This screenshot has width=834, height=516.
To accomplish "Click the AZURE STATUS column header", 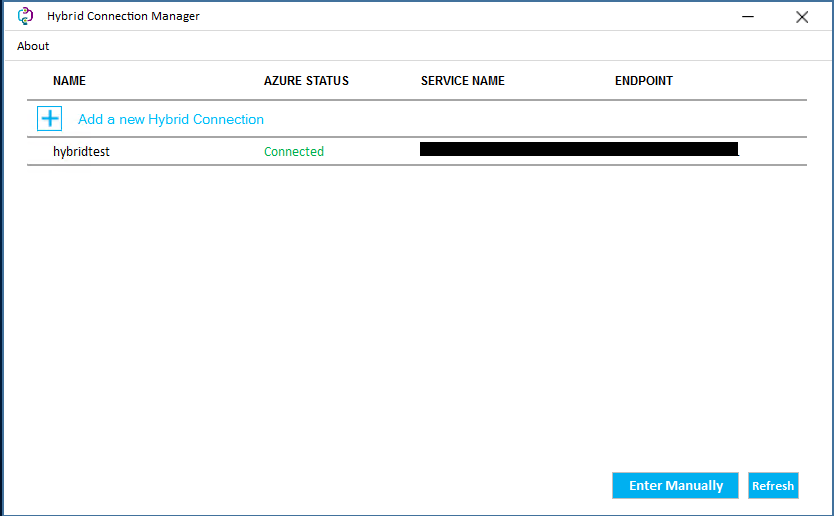I will (306, 81).
